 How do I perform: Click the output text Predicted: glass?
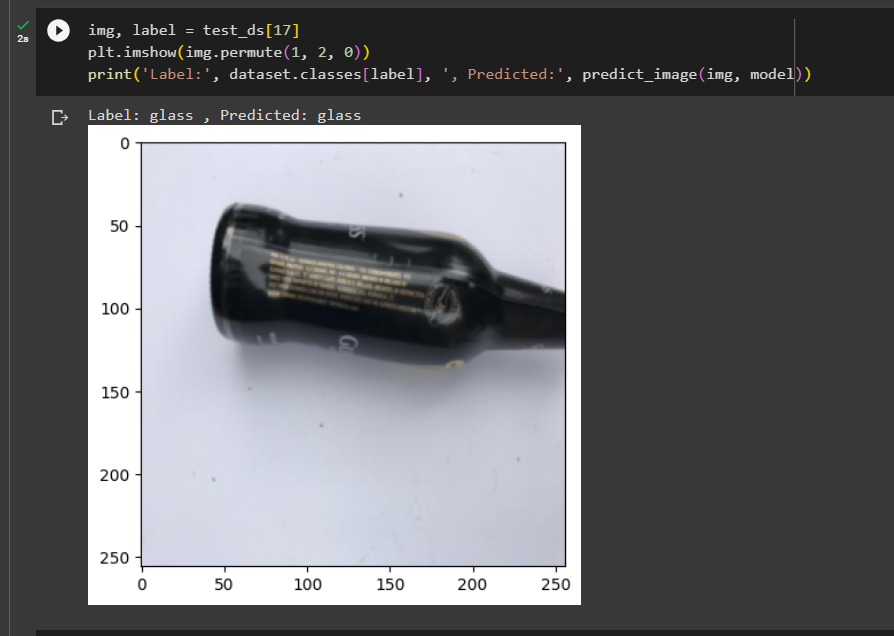(290, 115)
